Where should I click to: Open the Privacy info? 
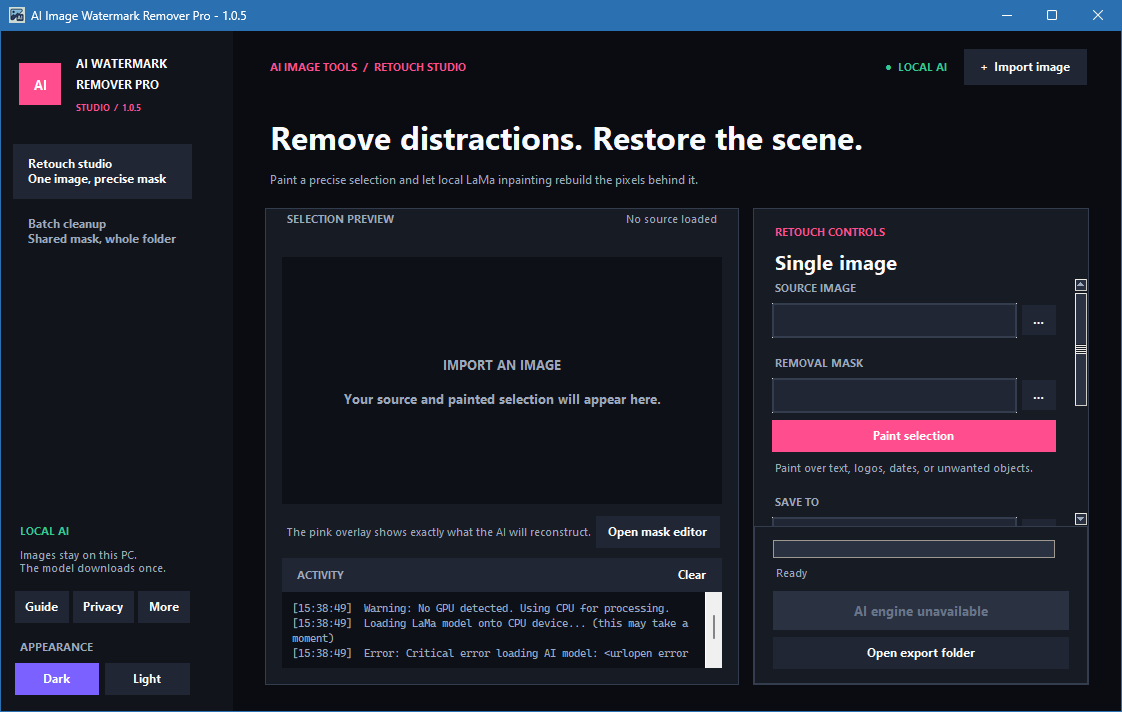click(x=103, y=607)
